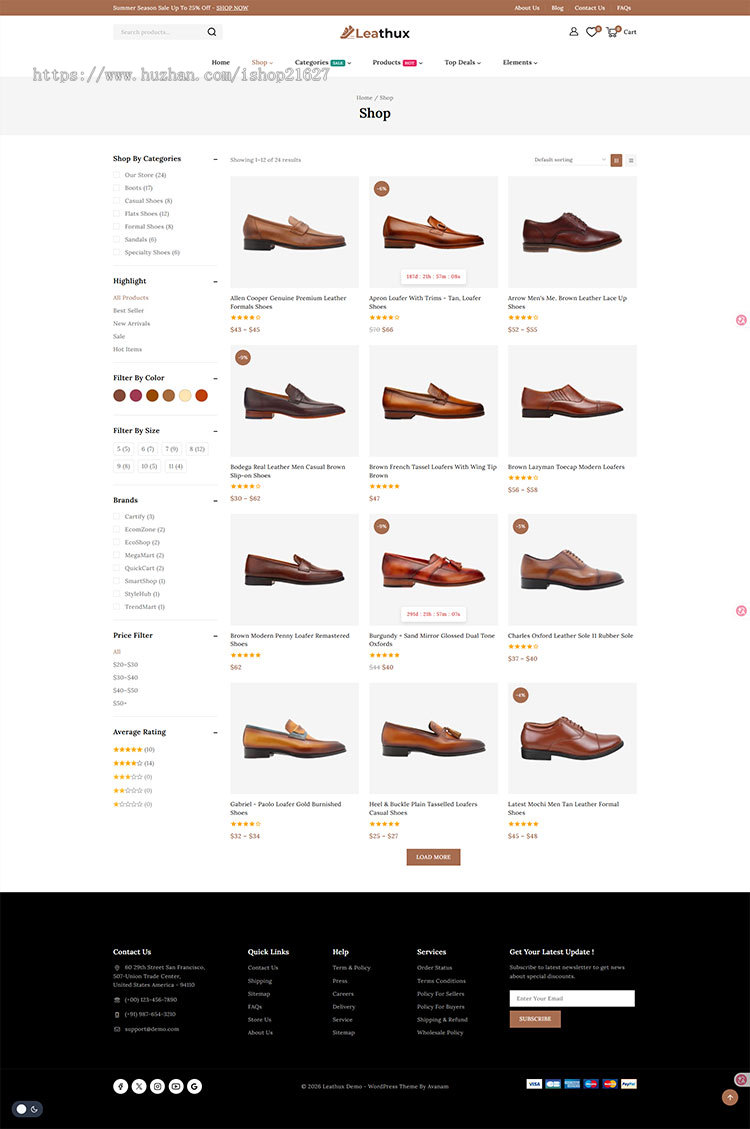Viewport: 750px width, 1129px height.
Task: Select the Best Seller highlight filter
Action: tap(128, 310)
